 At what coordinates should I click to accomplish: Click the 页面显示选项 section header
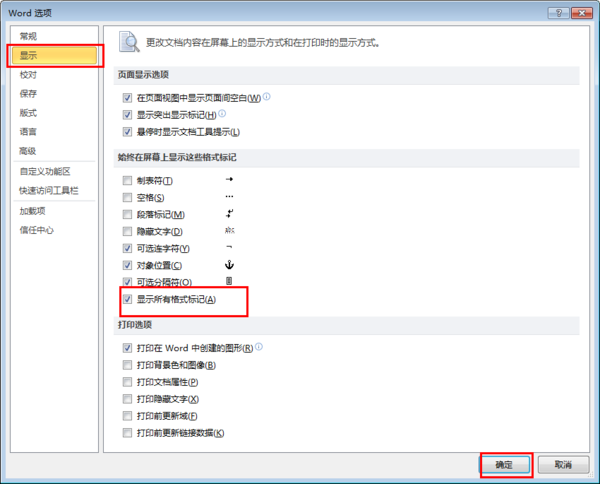click(x=143, y=75)
